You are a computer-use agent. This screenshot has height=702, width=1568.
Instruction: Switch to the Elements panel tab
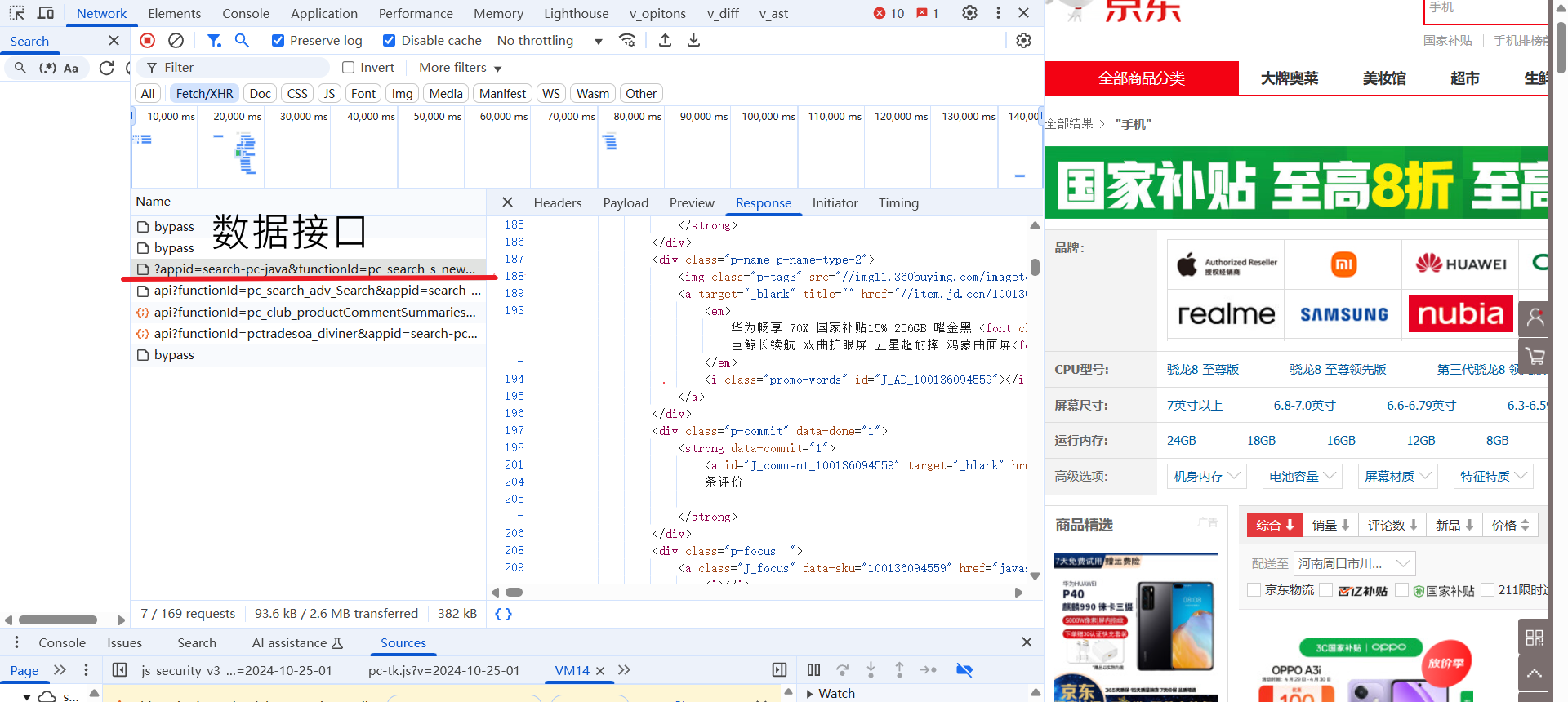174,13
